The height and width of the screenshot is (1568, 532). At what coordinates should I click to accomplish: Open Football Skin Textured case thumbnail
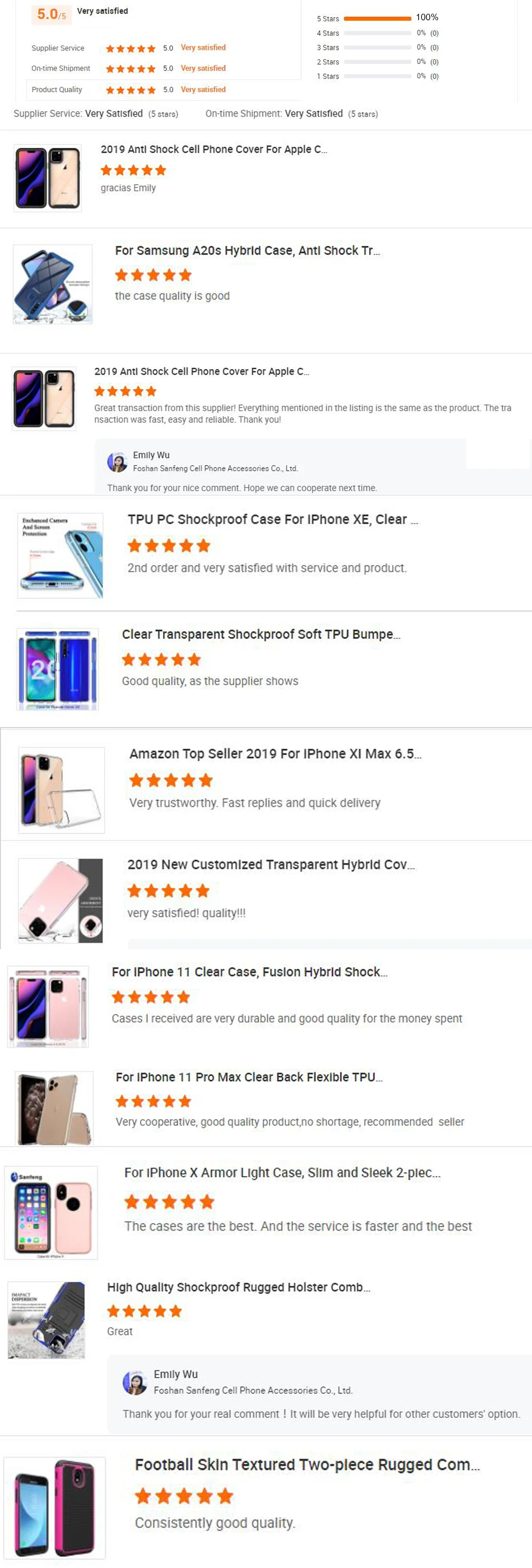click(55, 1507)
